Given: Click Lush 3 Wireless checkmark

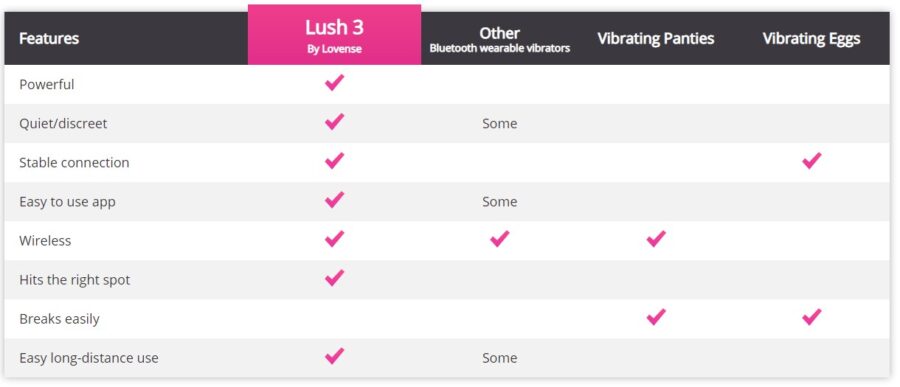Looking at the screenshot, I should 334,239.
